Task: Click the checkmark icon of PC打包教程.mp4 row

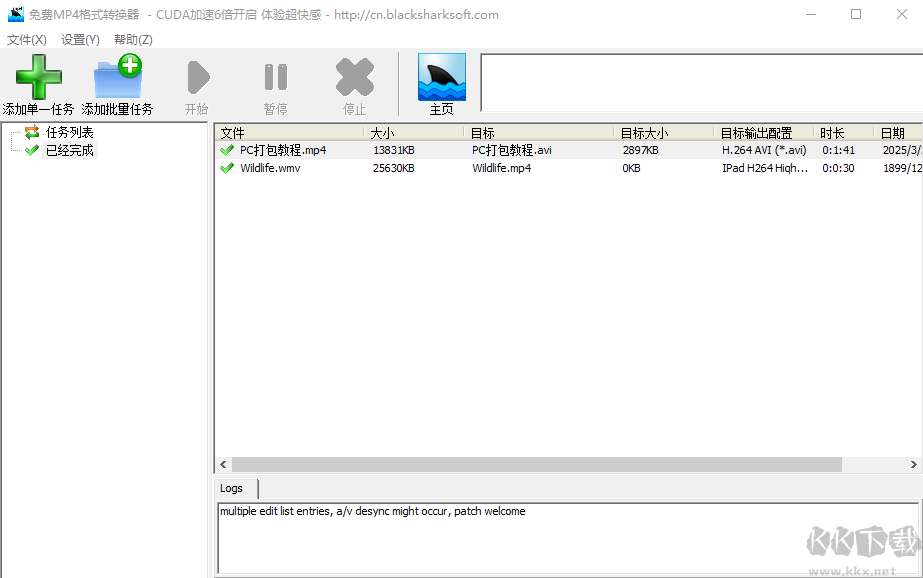Action: [227, 150]
